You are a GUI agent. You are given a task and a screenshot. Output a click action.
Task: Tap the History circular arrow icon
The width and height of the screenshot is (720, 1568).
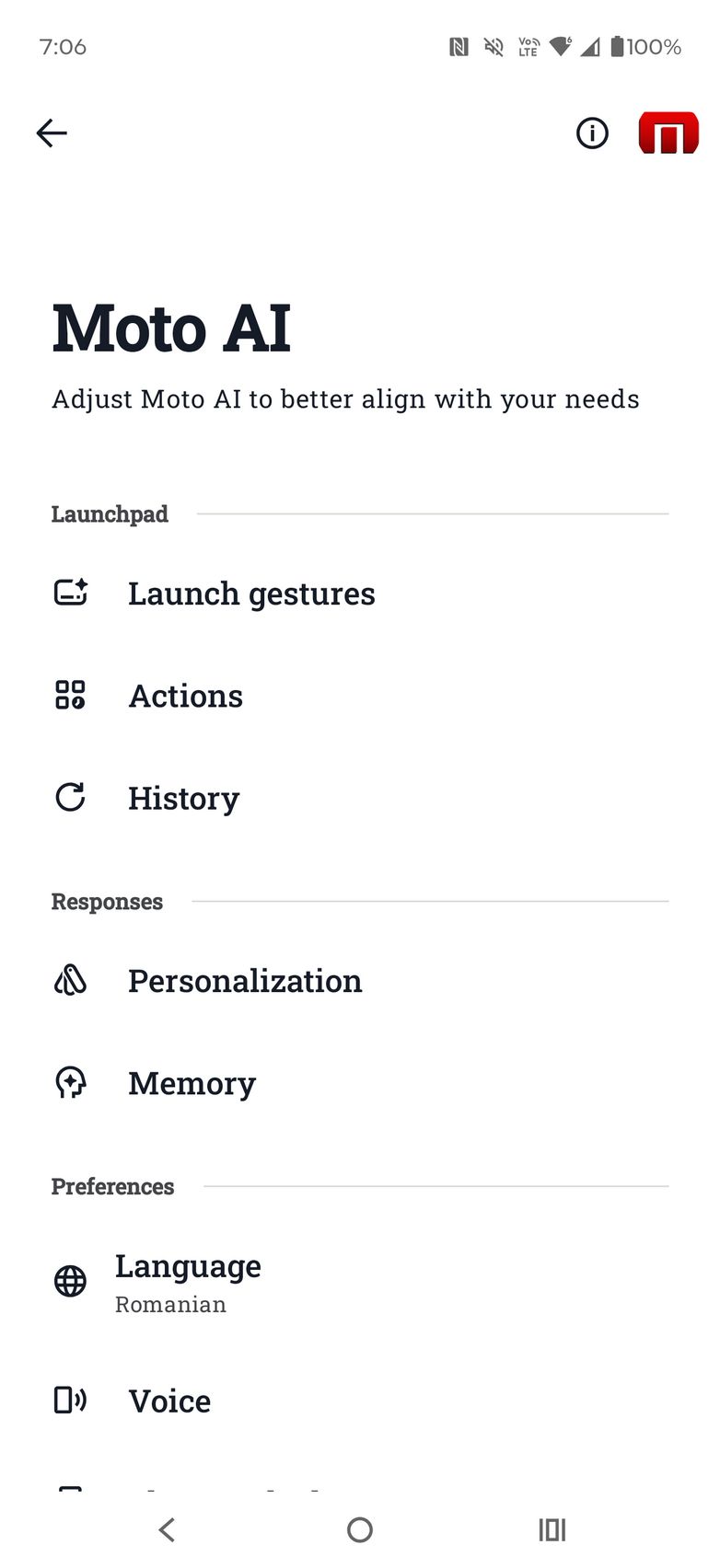pyautogui.click(x=70, y=797)
